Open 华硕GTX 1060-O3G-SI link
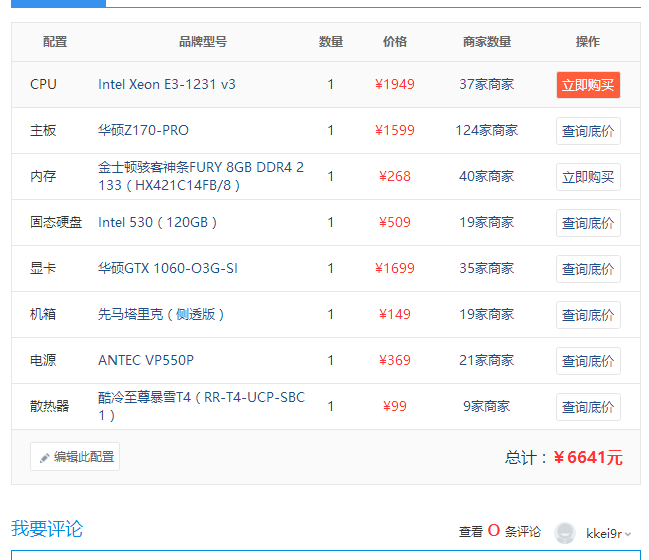 (x=168, y=268)
